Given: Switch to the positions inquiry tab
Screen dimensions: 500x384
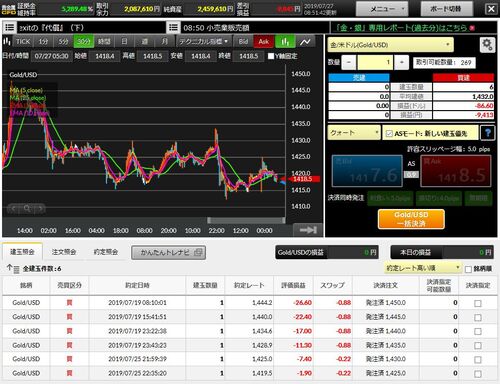Looking at the screenshot, I should [x=22, y=252].
